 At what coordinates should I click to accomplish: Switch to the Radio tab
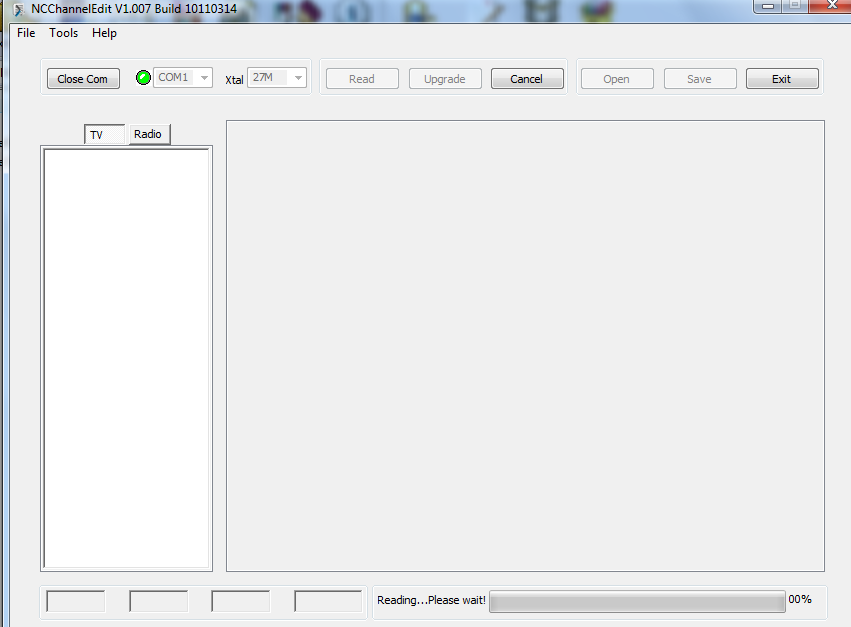coord(149,134)
